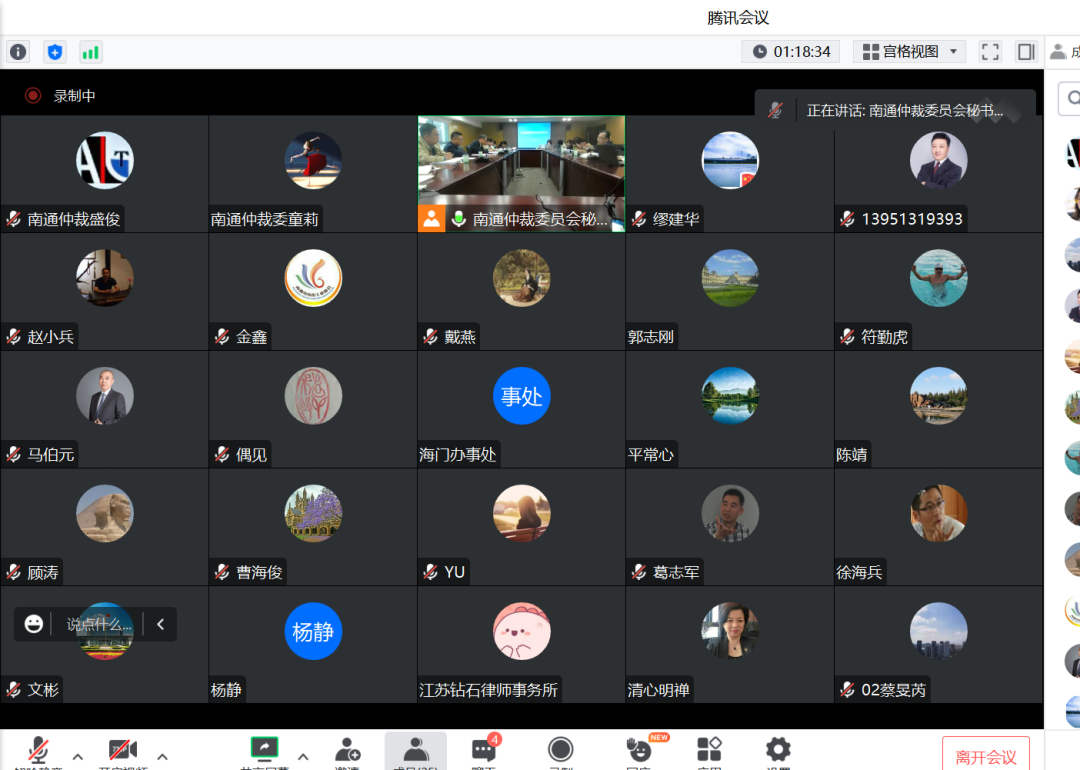Open the members list icon
1080x770 pixels.
pos(415,749)
